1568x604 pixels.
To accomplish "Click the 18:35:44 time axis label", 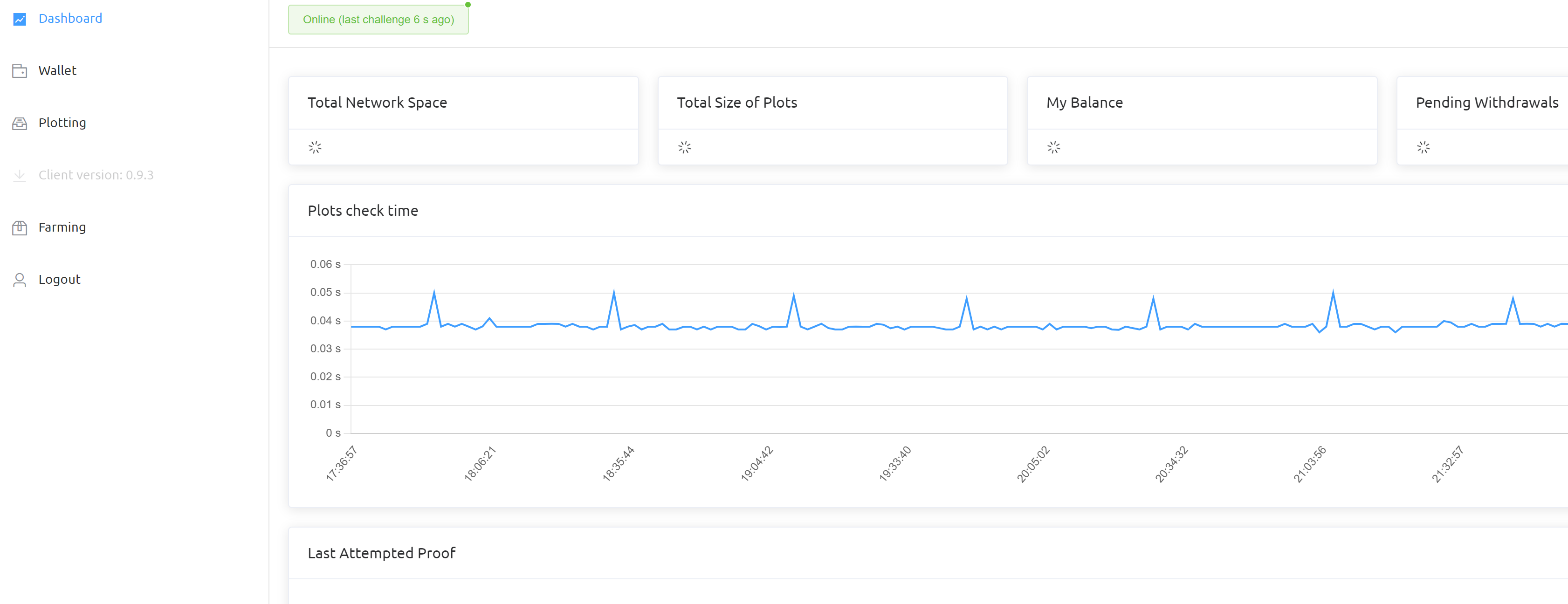I will [x=619, y=463].
